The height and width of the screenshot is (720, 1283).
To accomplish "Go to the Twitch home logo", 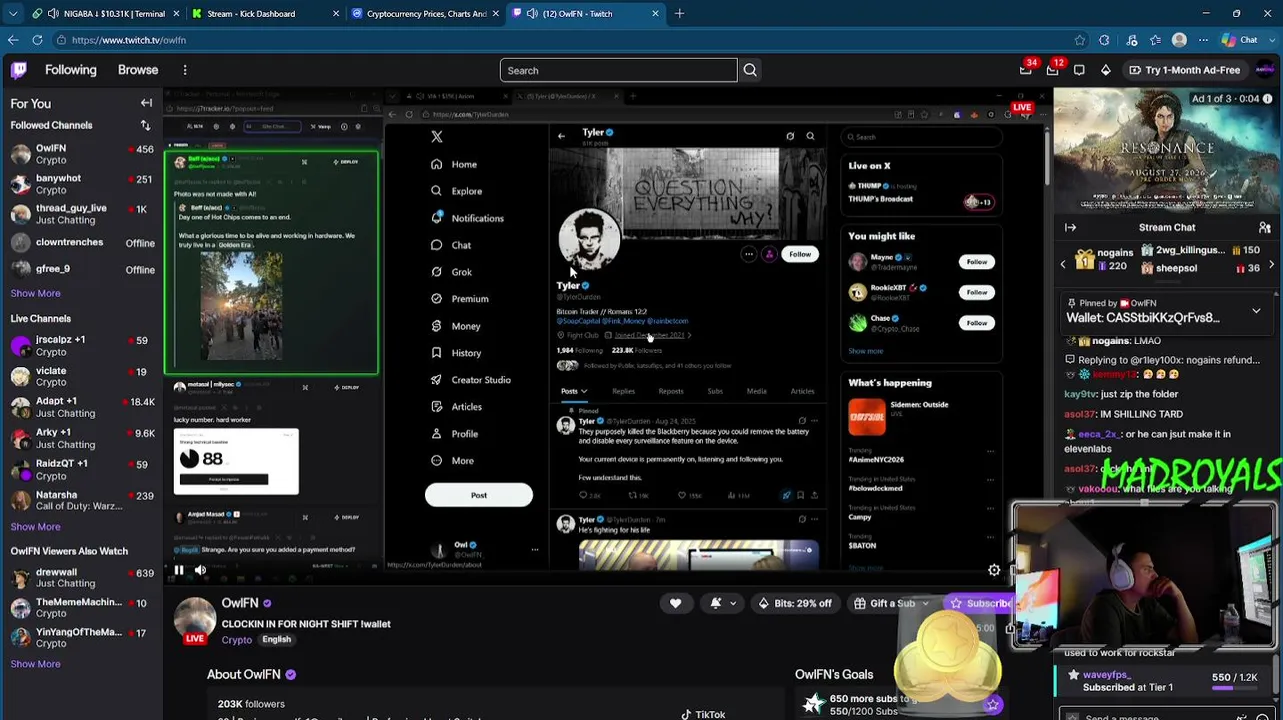I will coord(19,70).
